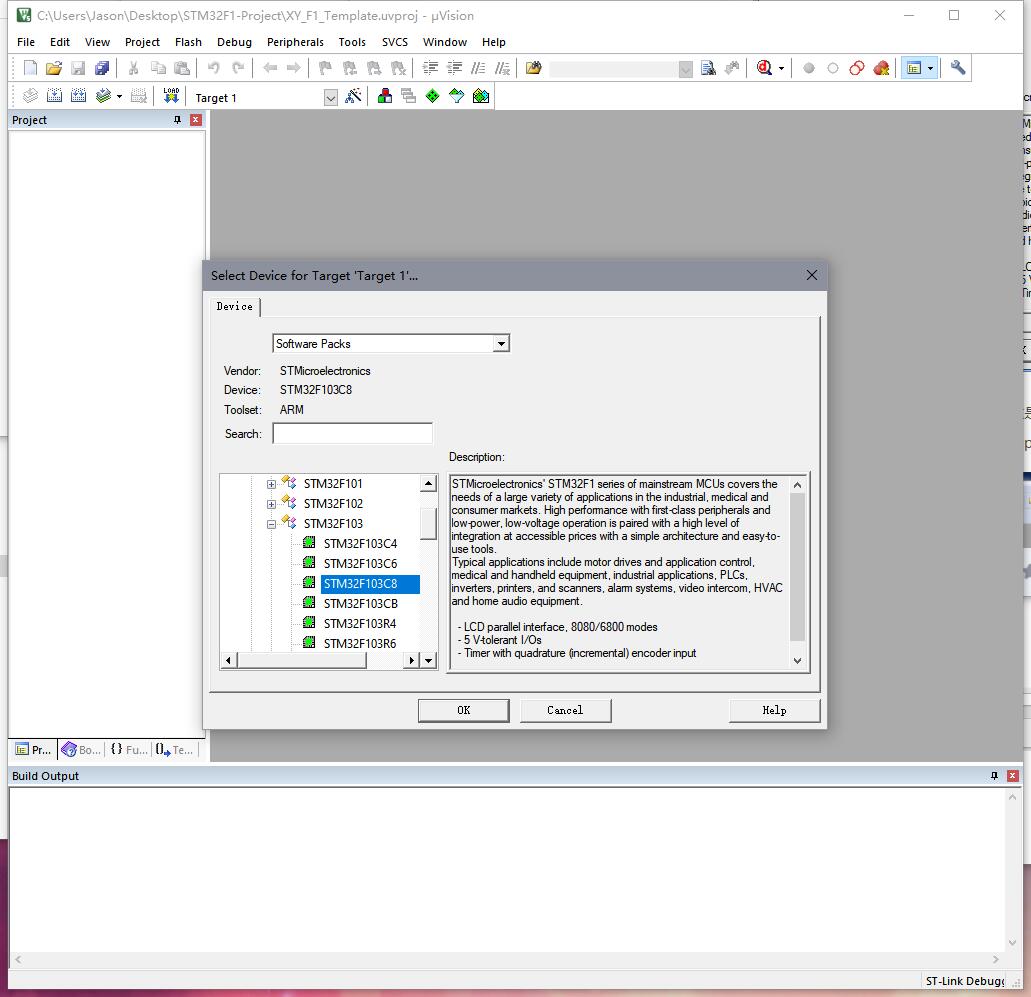This screenshot has width=1031, height=997.
Task: Download code to flash with LOAD icon
Action: coord(171,96)
